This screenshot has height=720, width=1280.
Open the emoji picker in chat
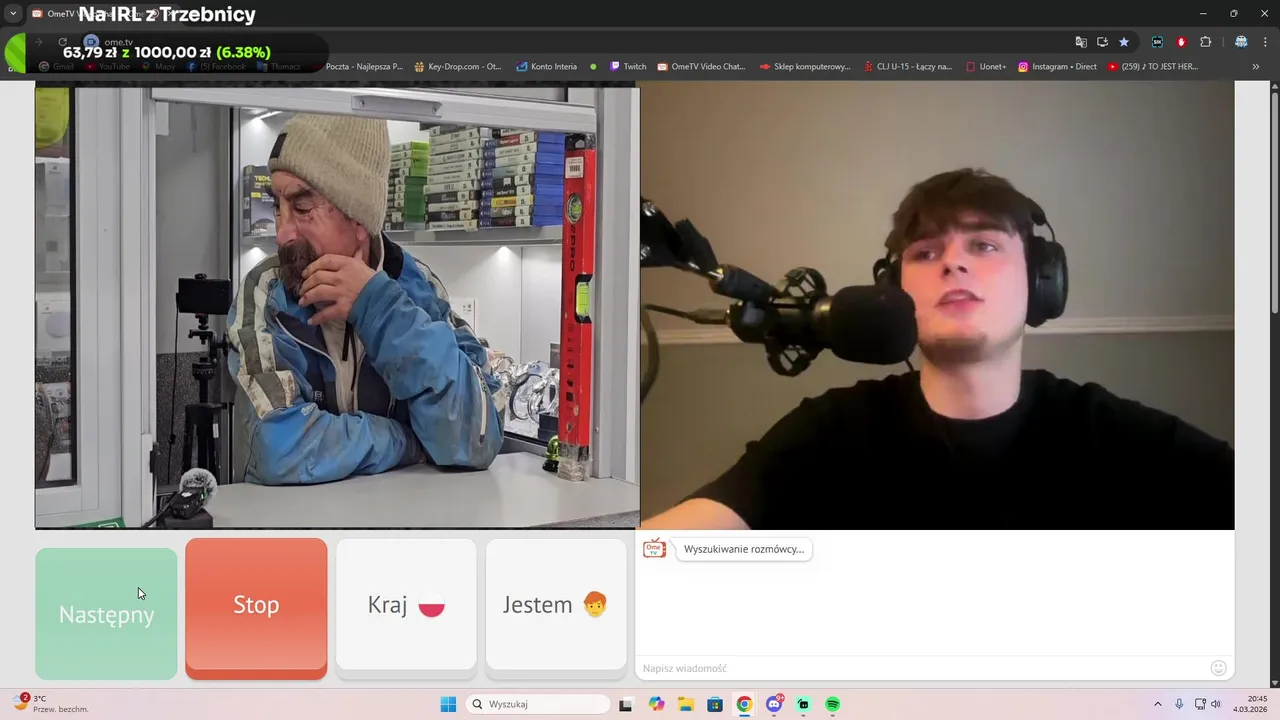pyautogui.click(x=1218, y=668)
